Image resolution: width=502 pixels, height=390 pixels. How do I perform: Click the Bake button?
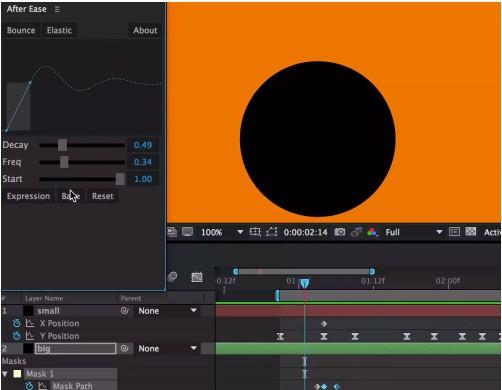[x=71, y=196]
